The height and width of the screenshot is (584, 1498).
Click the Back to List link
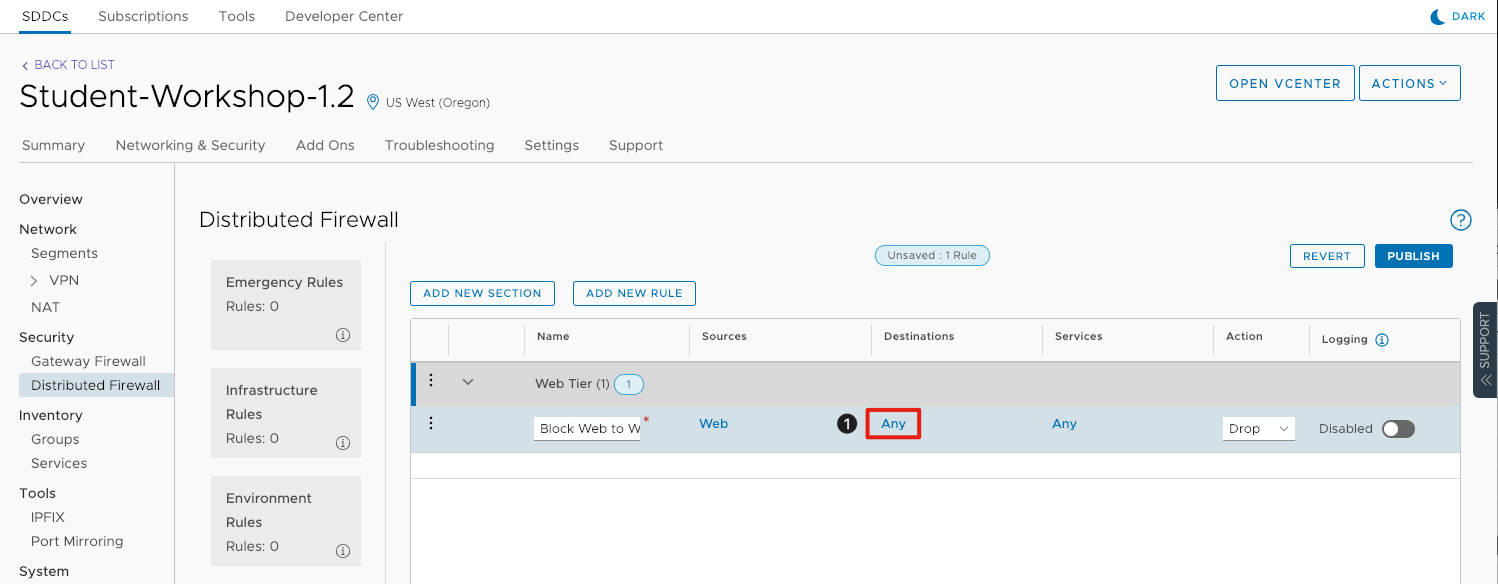click(68, 65)
